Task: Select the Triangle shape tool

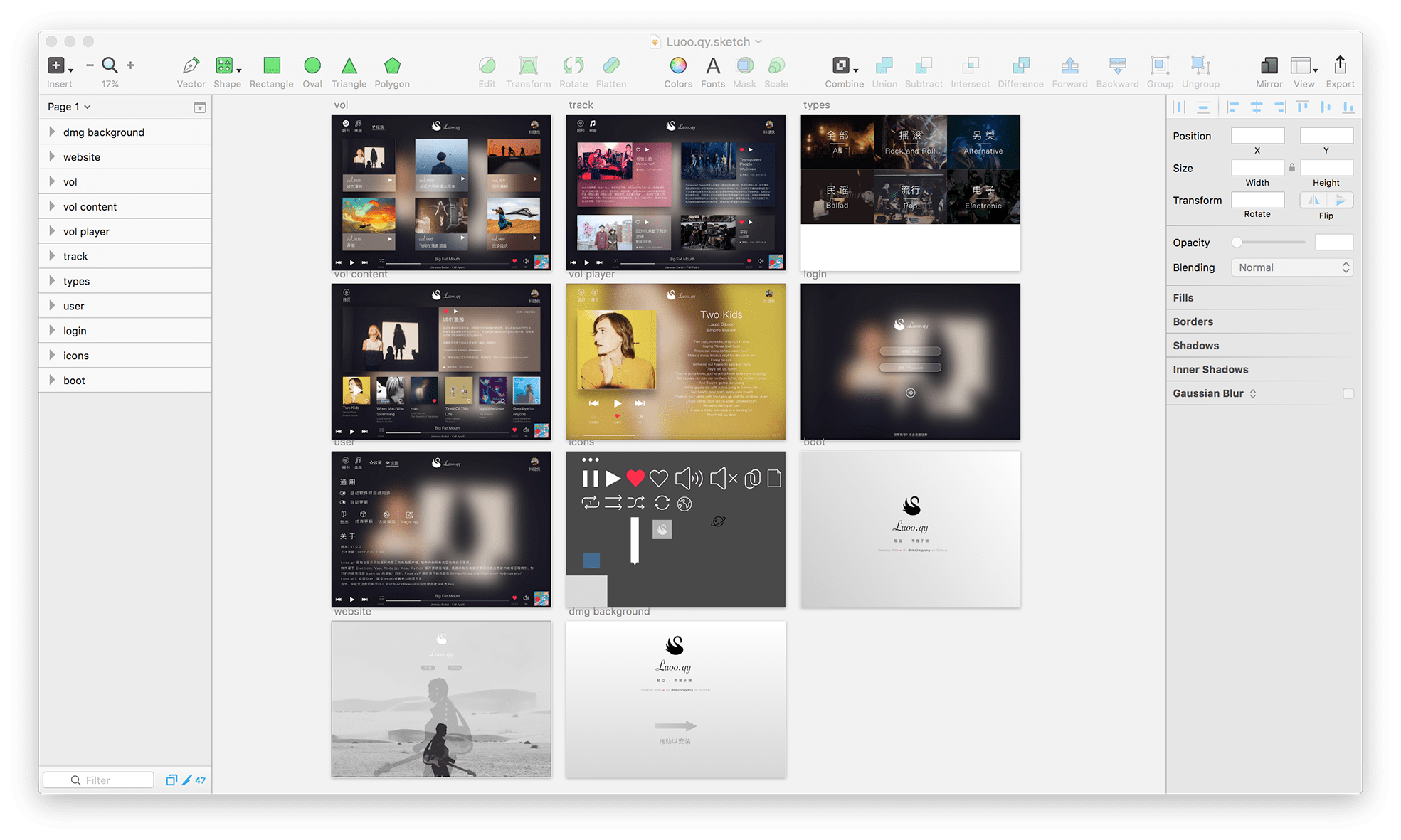Action: click(x=349, y=66)
